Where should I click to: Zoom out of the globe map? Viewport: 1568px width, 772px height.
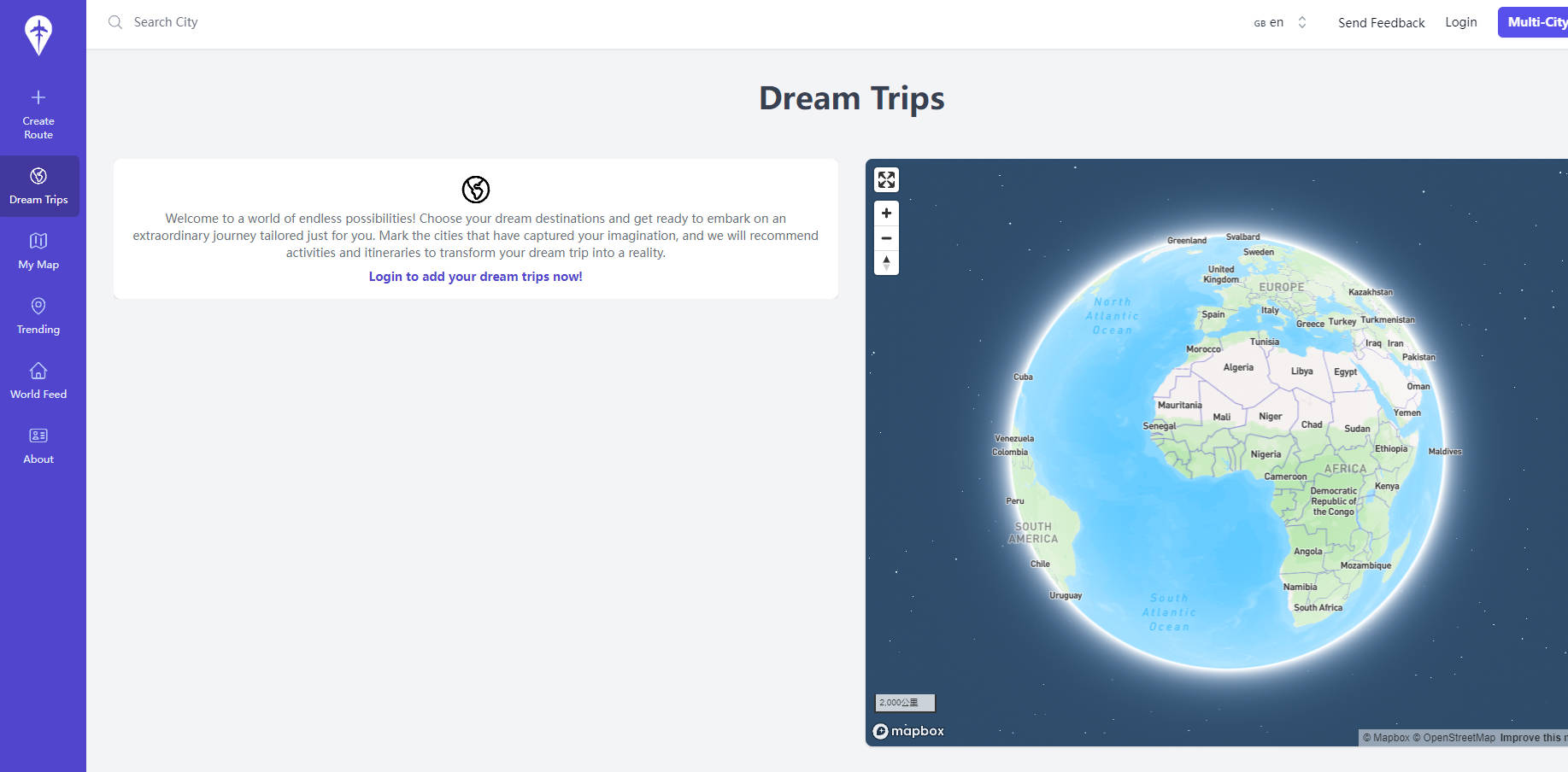(x=886, y=238)
